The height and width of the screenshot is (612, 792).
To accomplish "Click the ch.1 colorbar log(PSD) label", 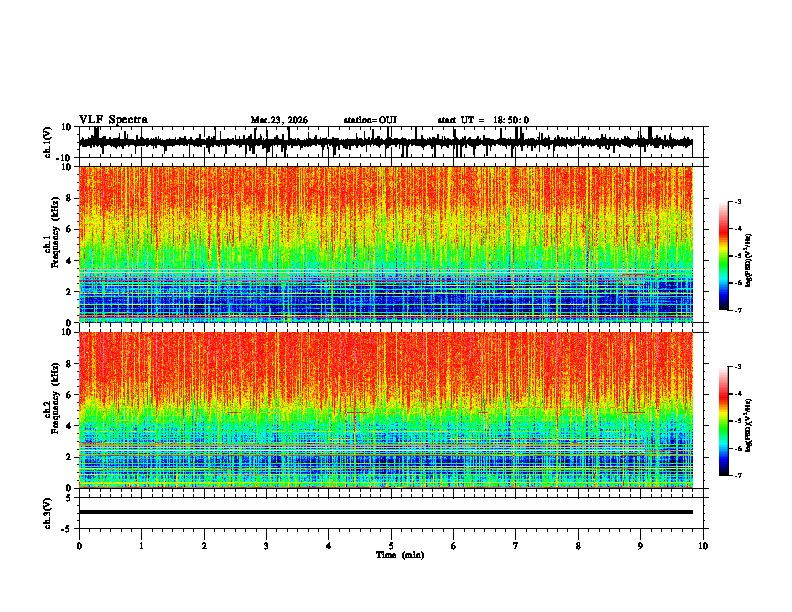I will pyautogui.click(x=748, y=260).
